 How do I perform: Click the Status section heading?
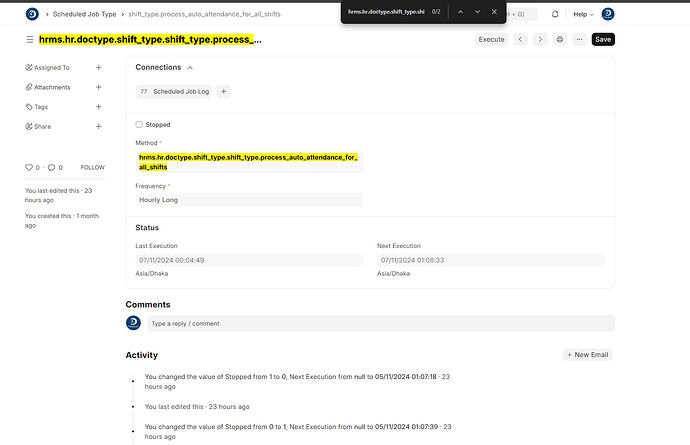[147, 228]
